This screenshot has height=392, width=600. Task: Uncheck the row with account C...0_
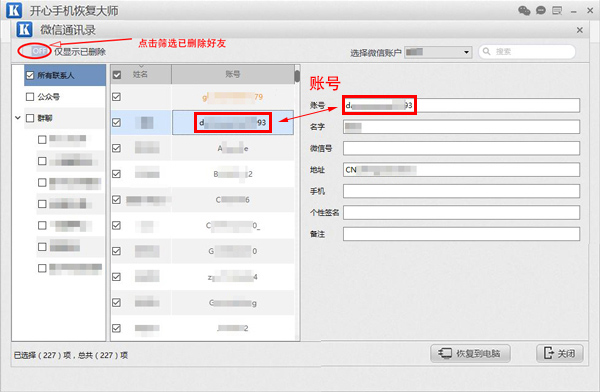[x=117, y=225]
